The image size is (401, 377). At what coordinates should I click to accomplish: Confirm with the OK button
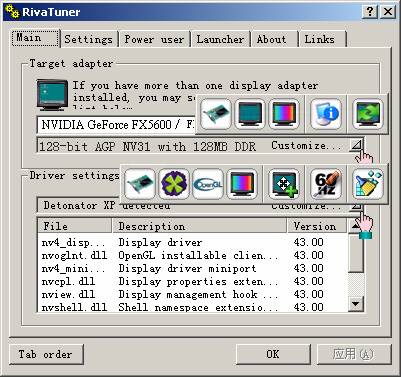pos(273,354)
